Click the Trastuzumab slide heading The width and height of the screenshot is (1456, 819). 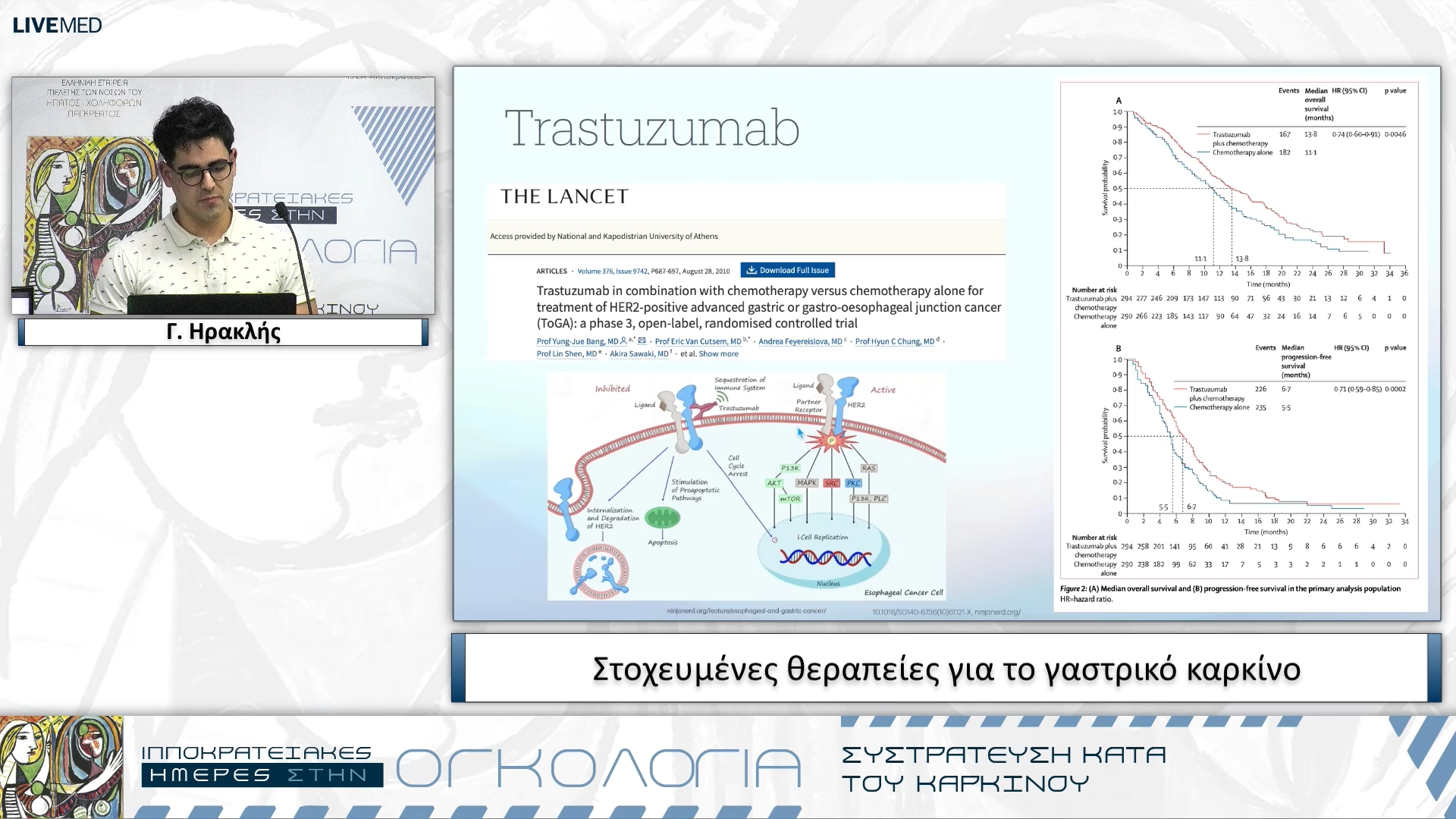[x=652, y=127]
